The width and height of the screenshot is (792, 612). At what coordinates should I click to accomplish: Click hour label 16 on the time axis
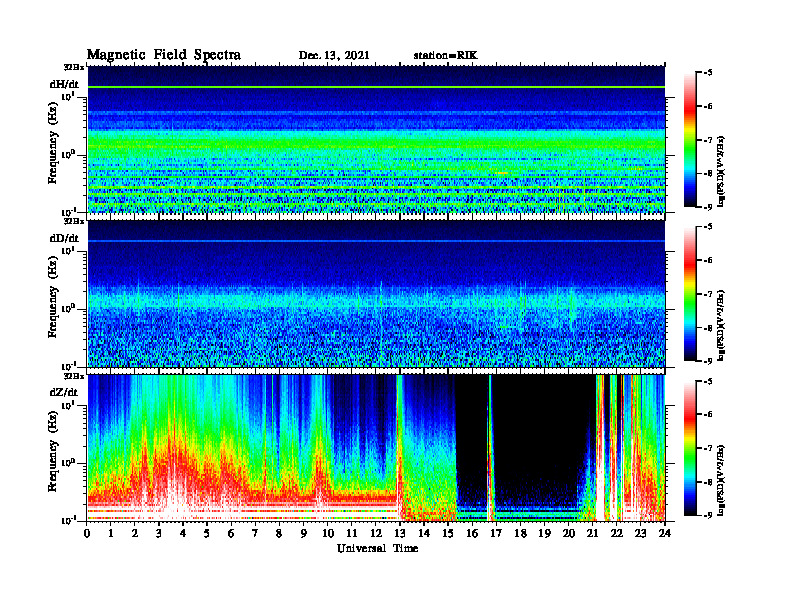pos(472,534)
